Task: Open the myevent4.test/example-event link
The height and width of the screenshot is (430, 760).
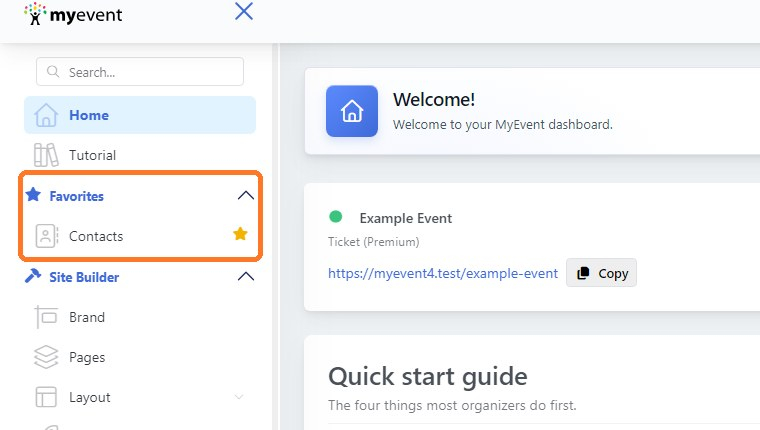Action: [x=443, y=273]
